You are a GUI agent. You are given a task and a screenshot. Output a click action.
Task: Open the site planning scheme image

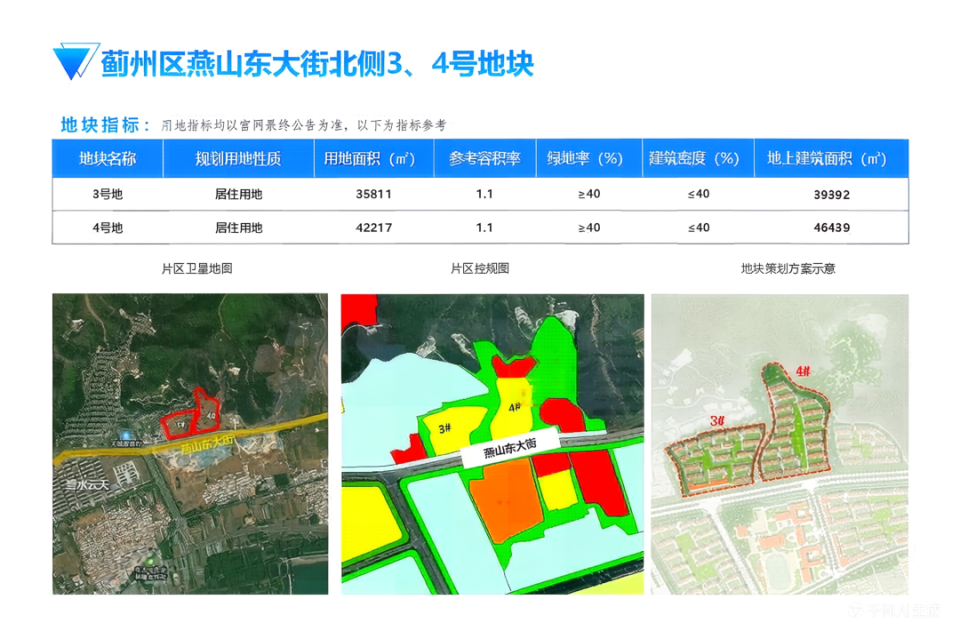click(779, 444)
